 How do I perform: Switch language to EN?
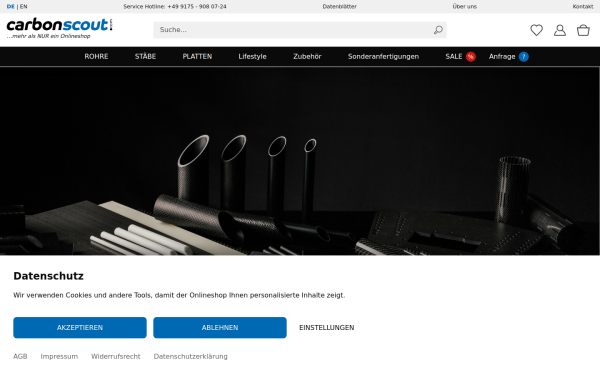pyautogui.click(x=23, y=7)
